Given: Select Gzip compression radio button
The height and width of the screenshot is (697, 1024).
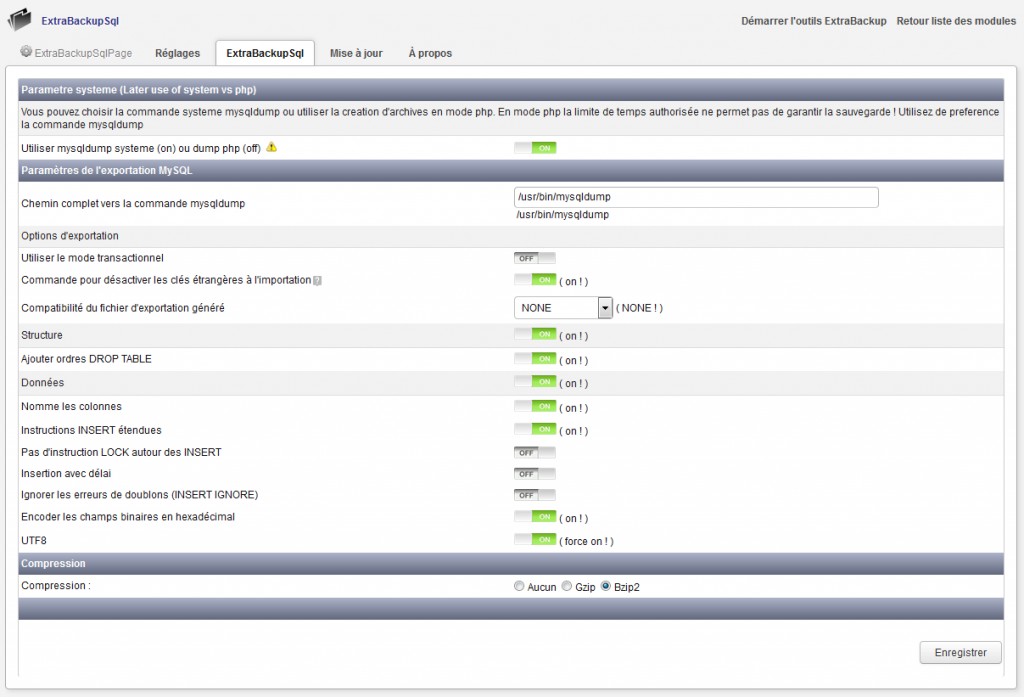Looking at the screenshot, I should click(567, 586).
